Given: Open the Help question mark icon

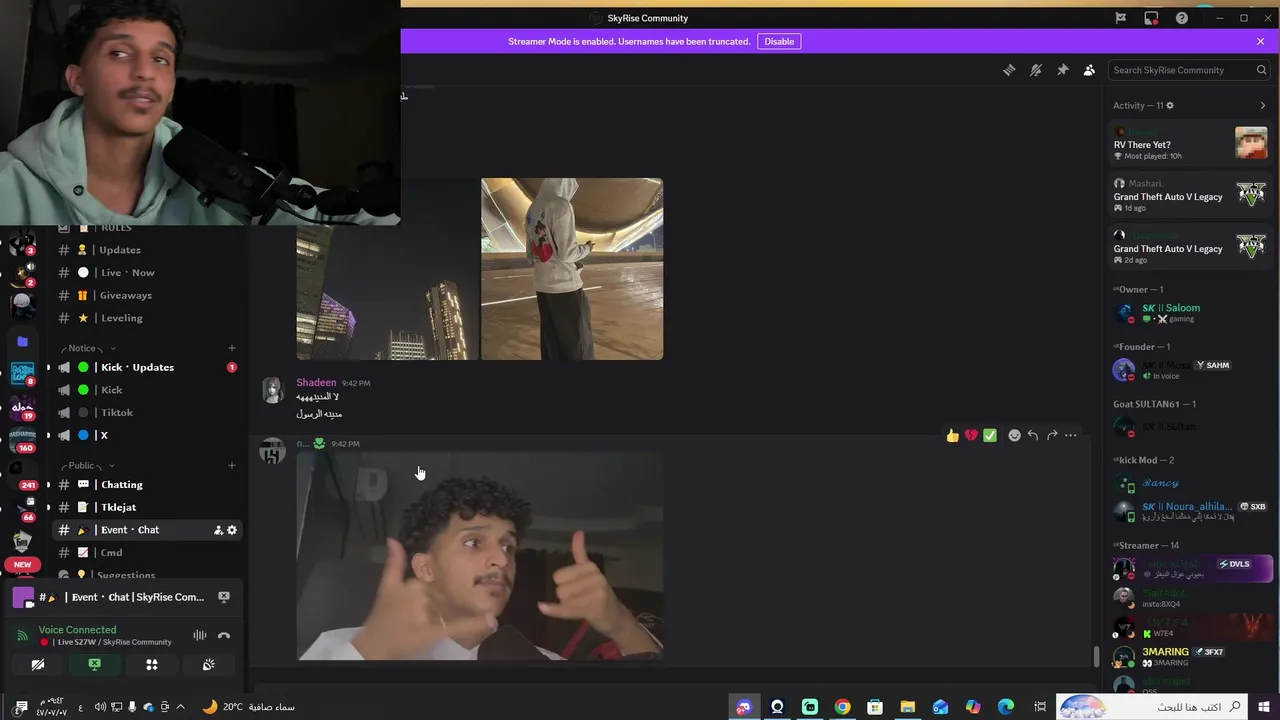Looking at the screenshot, I should (x=1182, y=18).
